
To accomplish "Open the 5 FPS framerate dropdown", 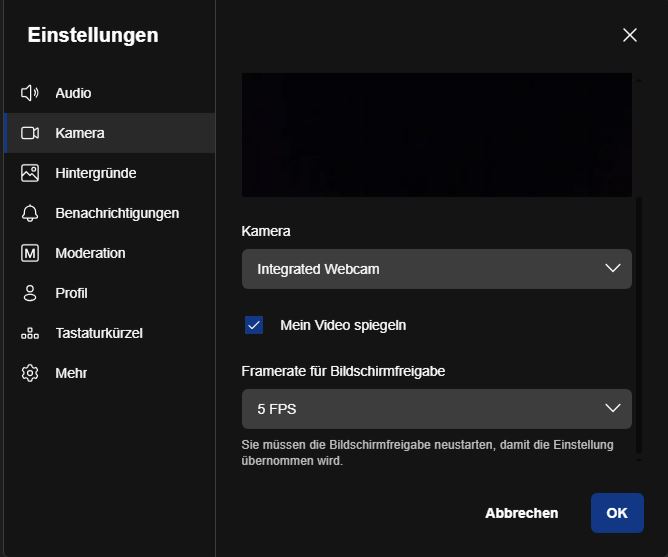I will (437, 409).
